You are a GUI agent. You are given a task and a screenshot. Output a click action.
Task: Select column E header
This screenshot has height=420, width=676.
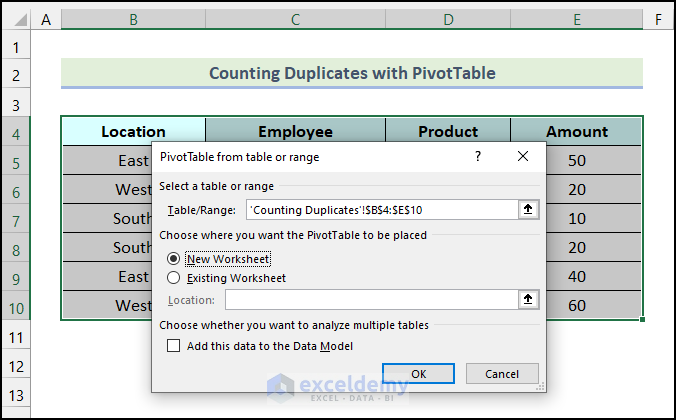point(577,19)
